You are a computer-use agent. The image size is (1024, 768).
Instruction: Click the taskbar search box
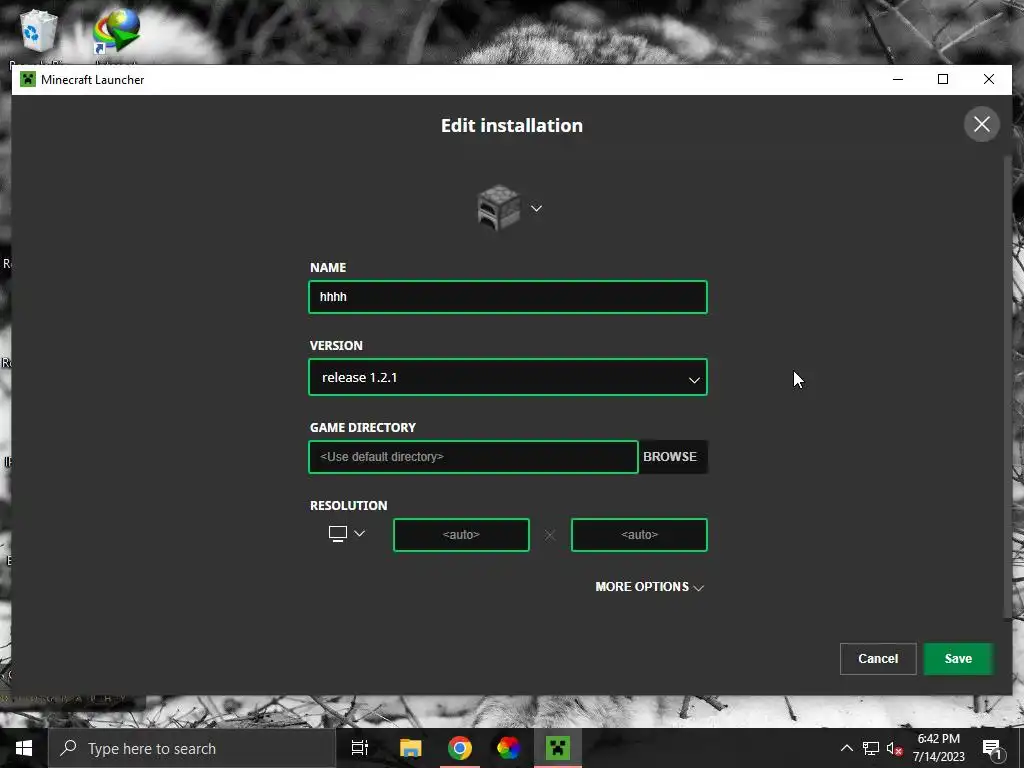[192, 748]
